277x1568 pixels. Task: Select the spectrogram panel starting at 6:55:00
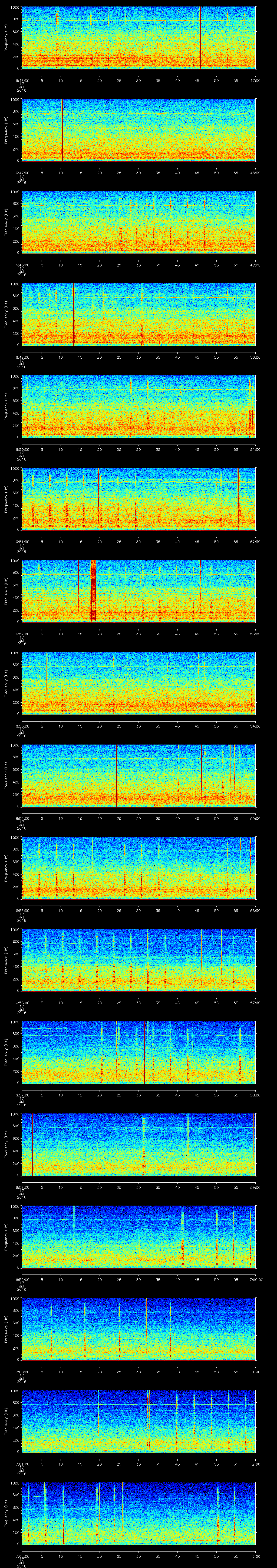[138, 868]
